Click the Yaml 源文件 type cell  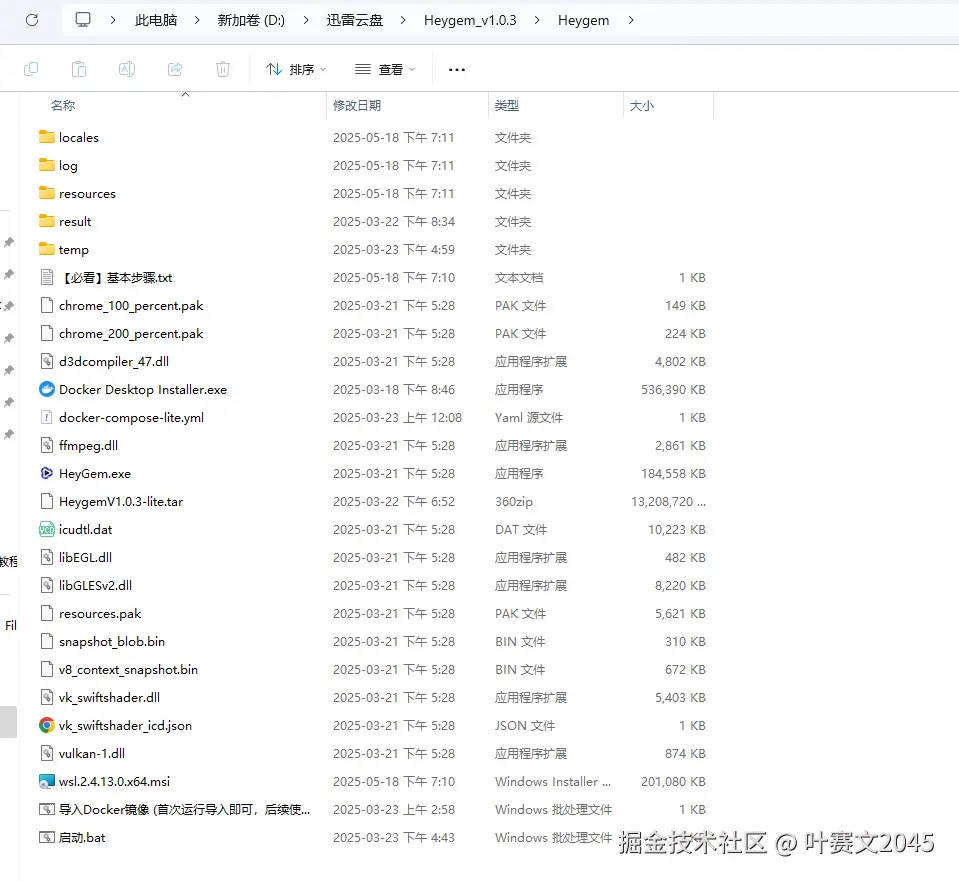[529, 418]
